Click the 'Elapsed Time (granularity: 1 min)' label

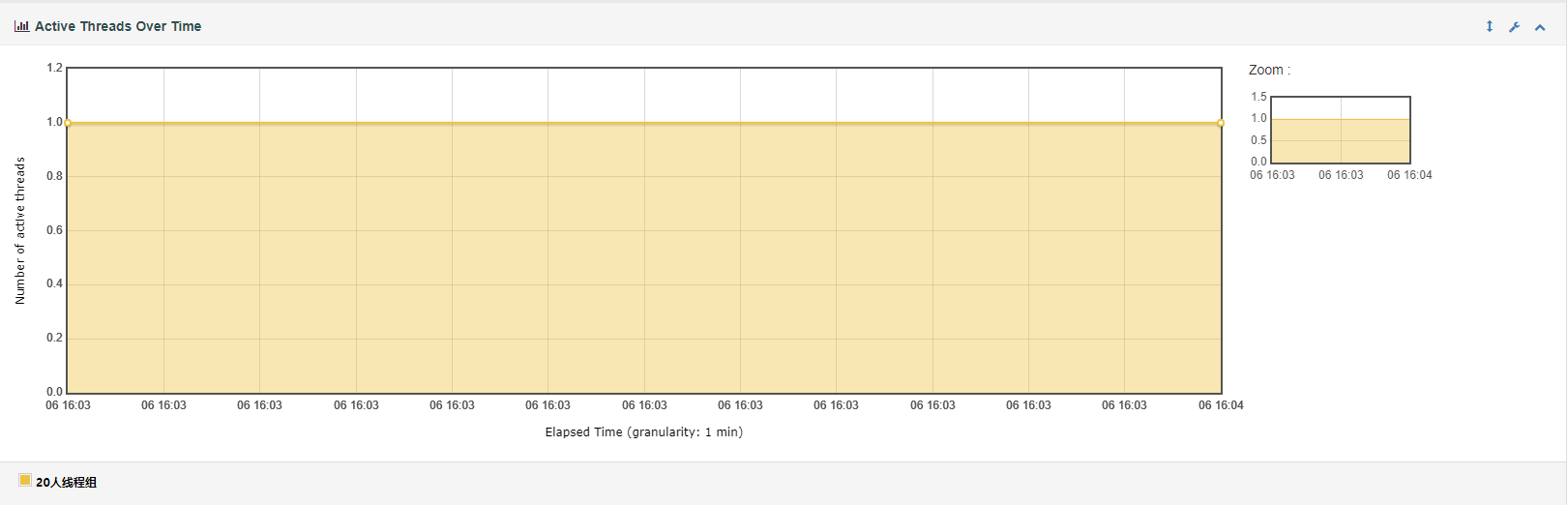tap(644, 431)
